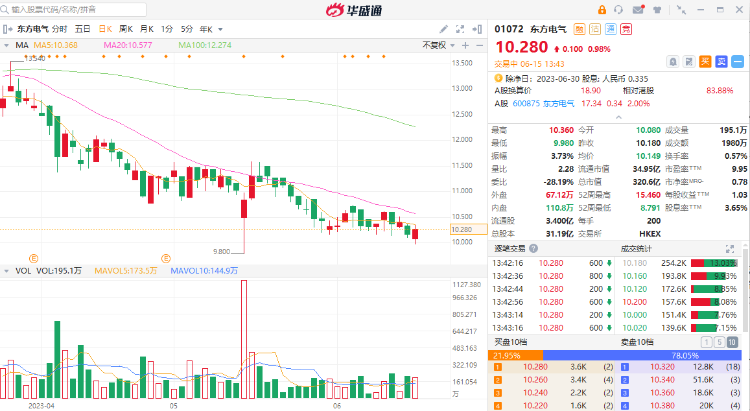The height and width of the screenshot is (411, 750).
Task: Show 10 level order book depth
Action: click(x=732, y=342)
